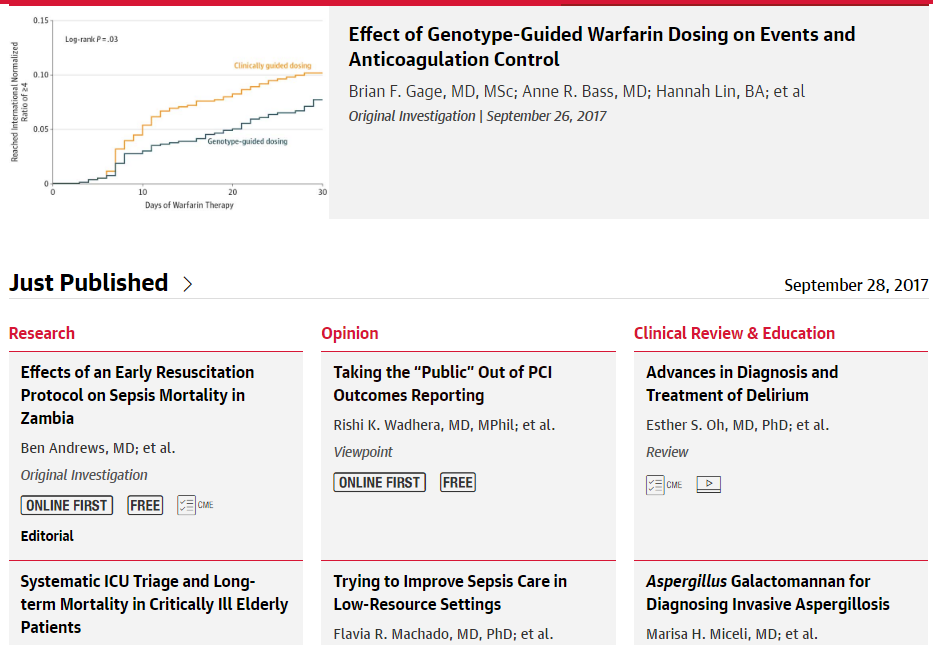Click the FREE badge under the Zambia sepsis article
Image resolution: width=933 pixels, height=645 pixels.
click(145, 506)
